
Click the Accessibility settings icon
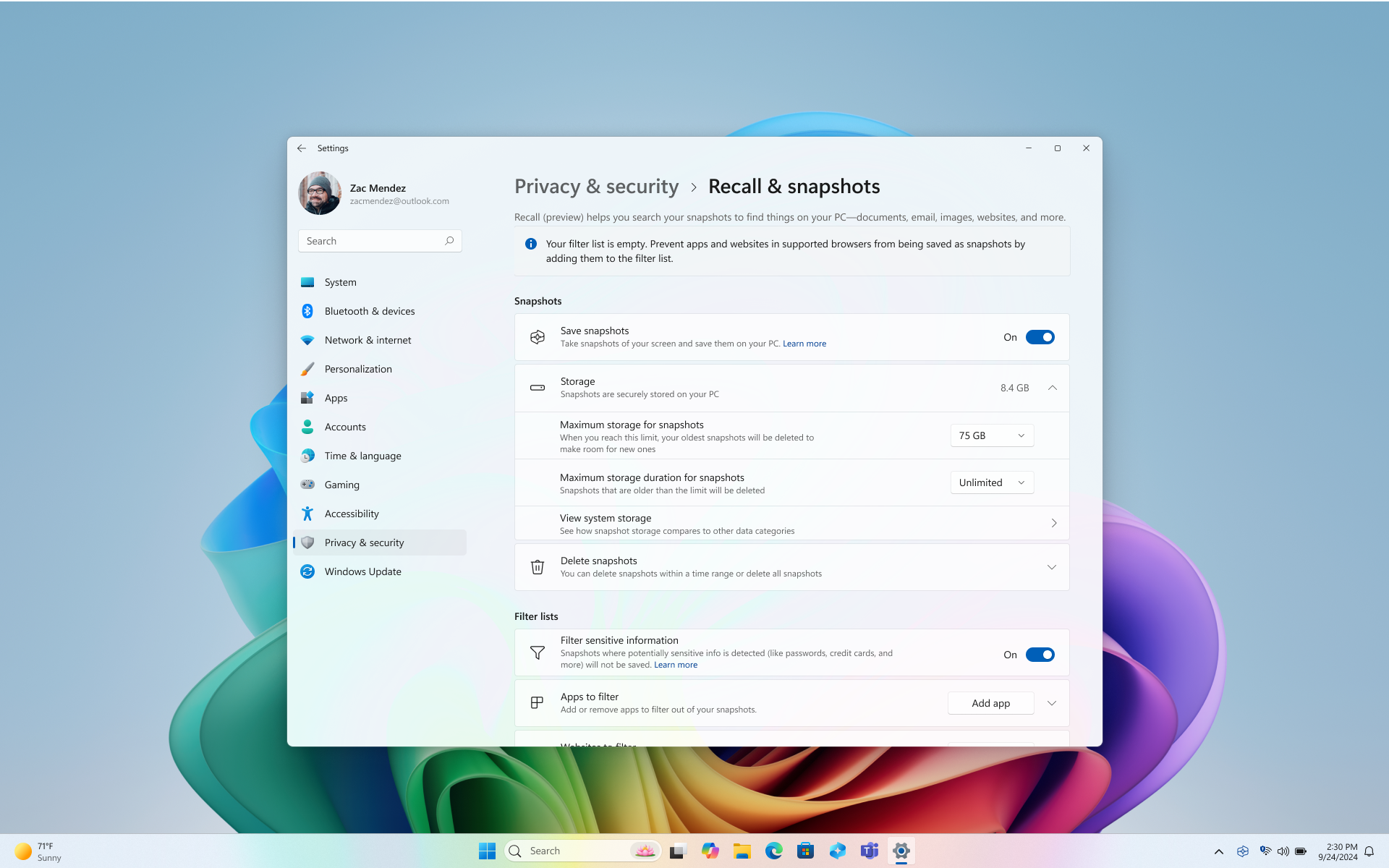pyautogui.click(x=308, y=513)
